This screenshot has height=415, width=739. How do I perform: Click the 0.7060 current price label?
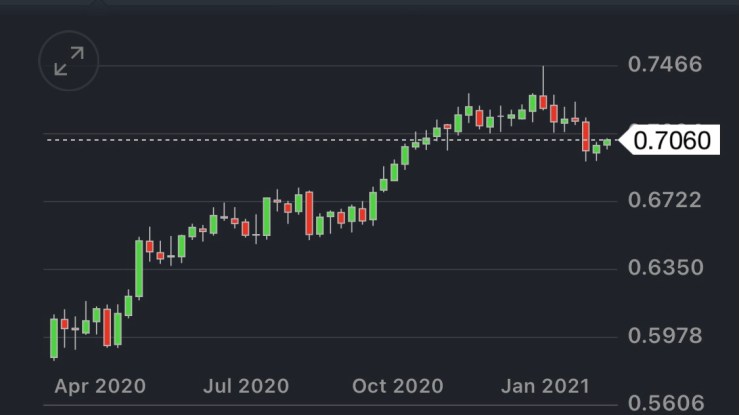[669, 140]
